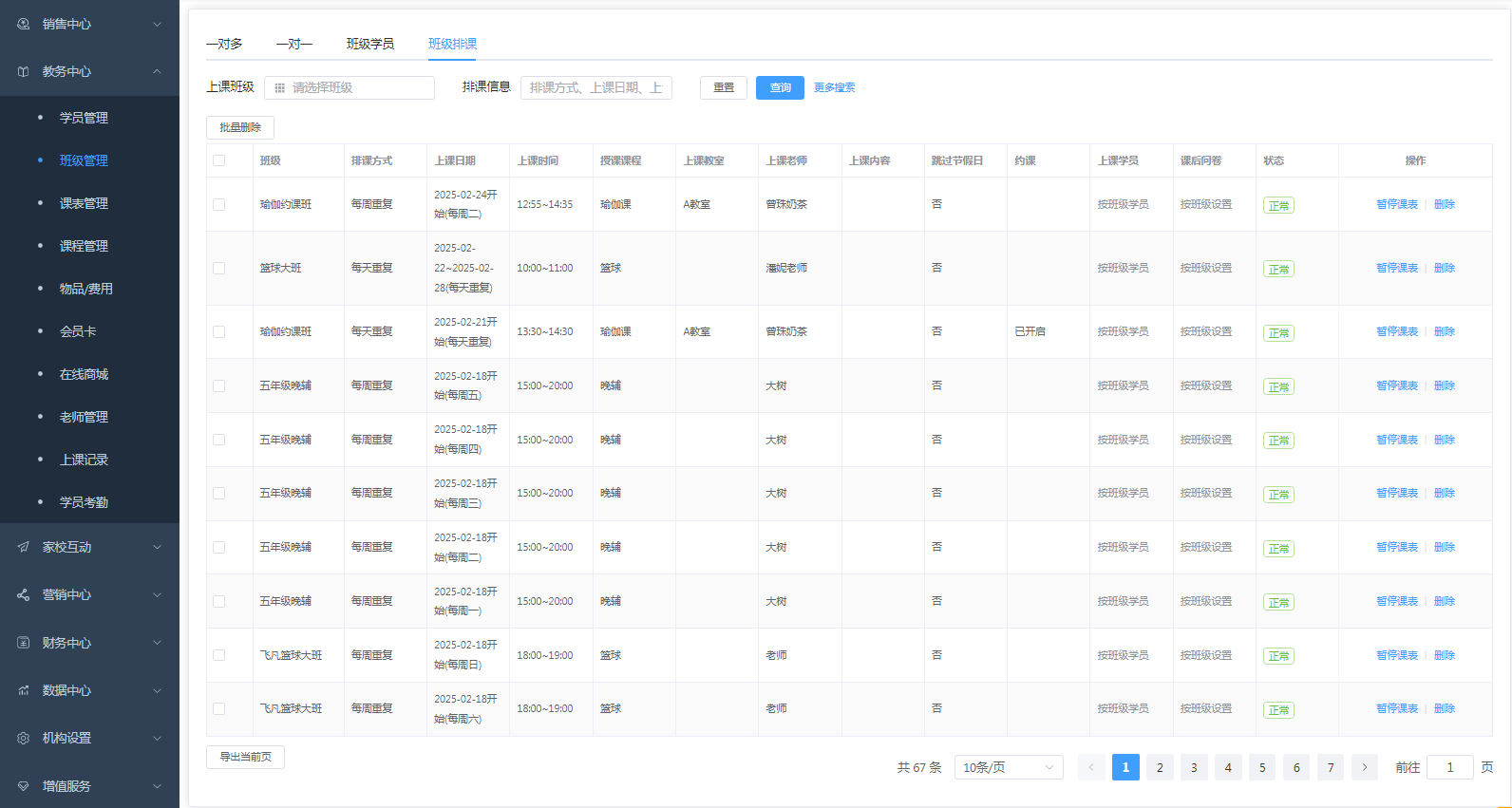1512x808 pixels.
Task: Collapse the 教务中心 sidebar menu chevron
Action: coord(158,71)
